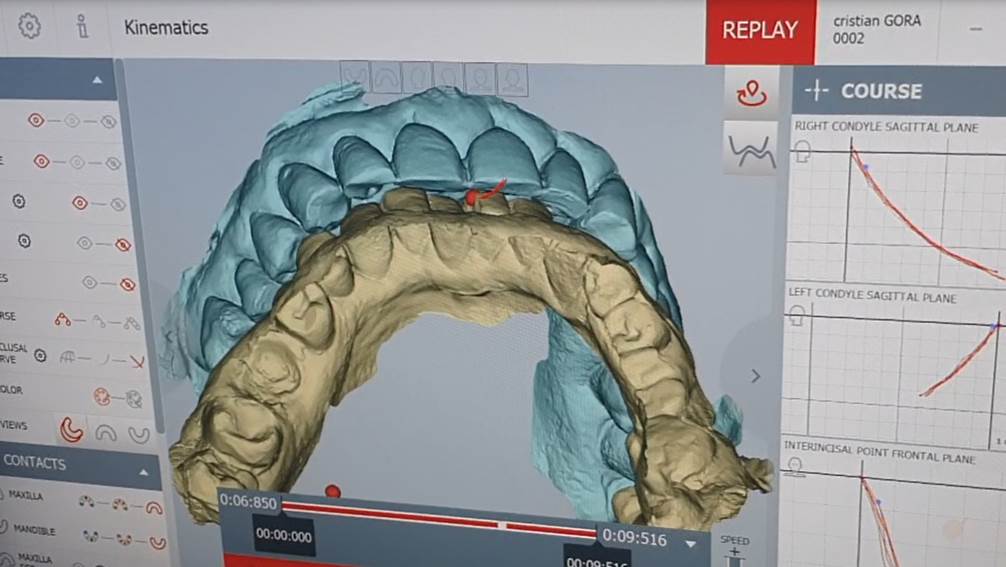The height and width of the screenshot is (567, 1006).
Task: Select the upper arch view preset thumbnail
Action: click(386, 78)
